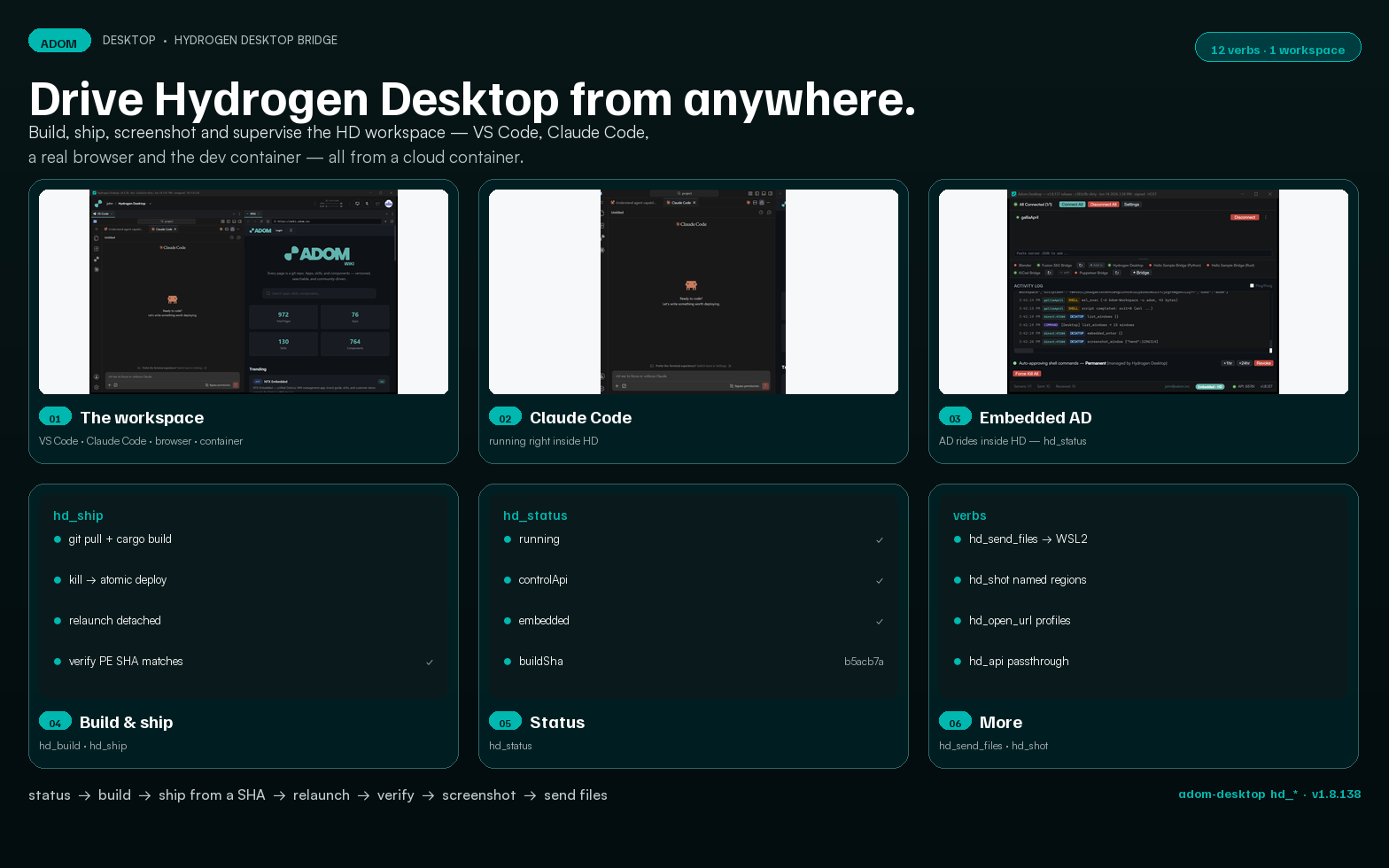This screenshot has width=1389, height=868.
Task: Click the send files step in the footer
Action: point(576,795)
